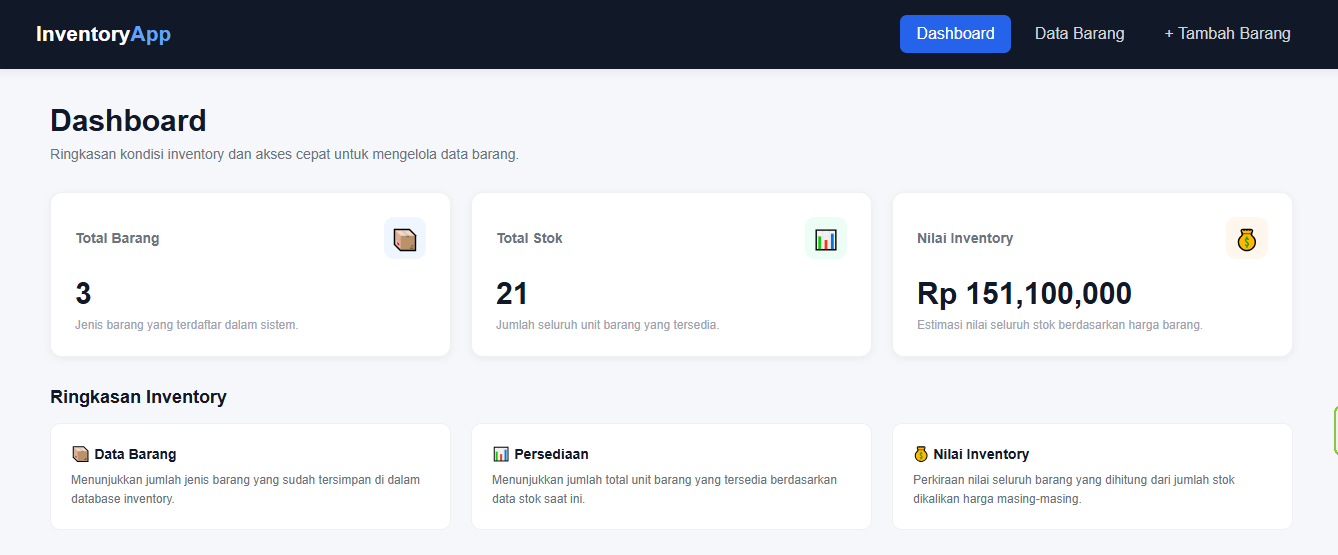
Task: Click the Persediaan summary card title
Action: click(551, 454)
